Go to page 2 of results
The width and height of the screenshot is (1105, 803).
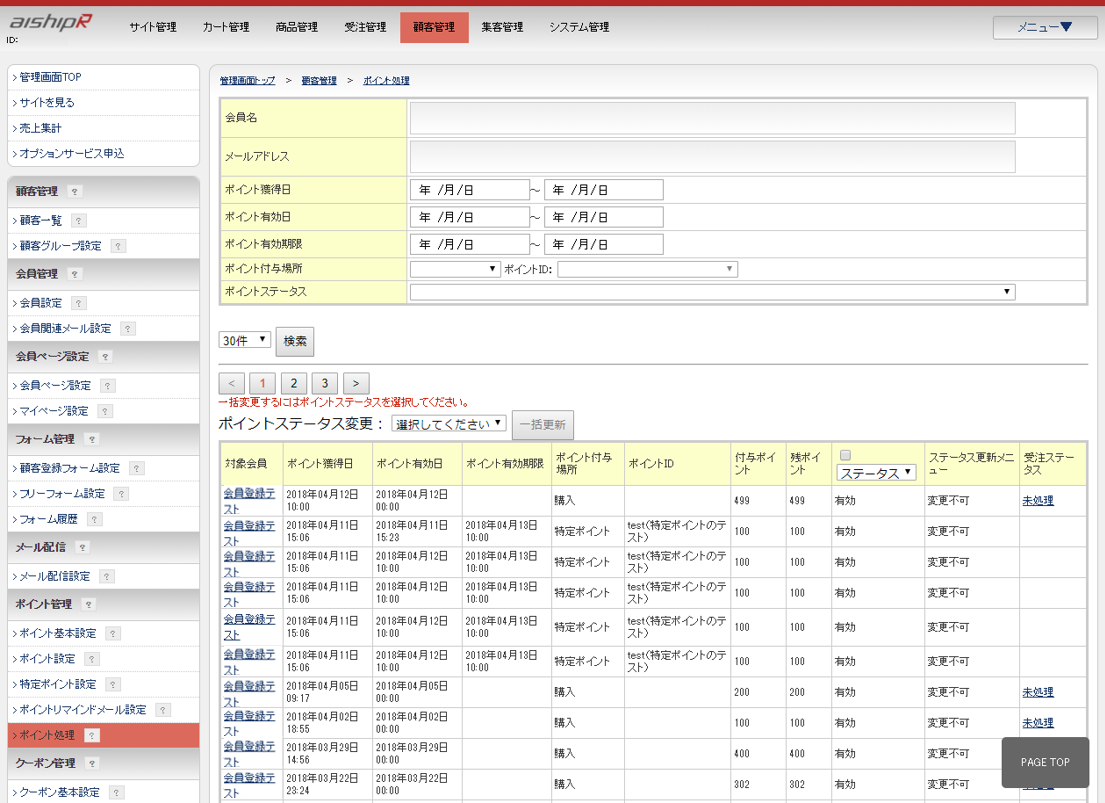294,384
